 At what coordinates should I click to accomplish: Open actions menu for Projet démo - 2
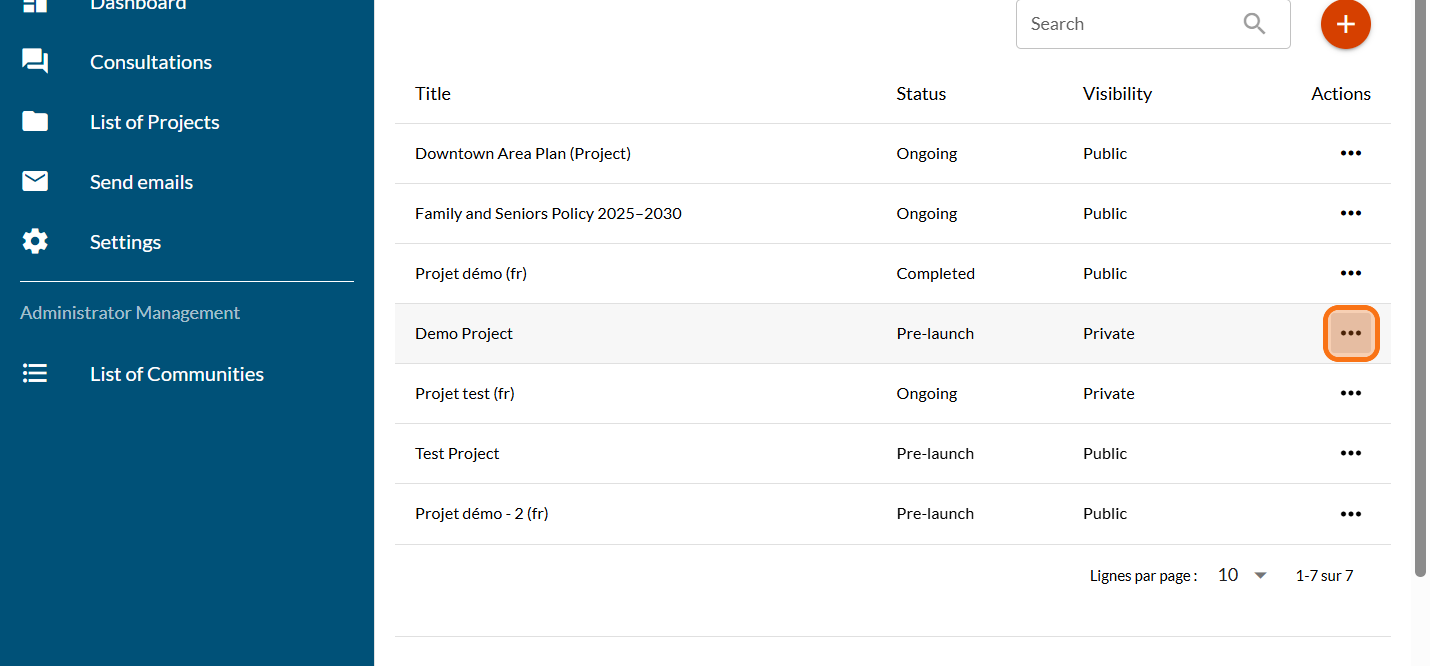coord(1351,513)
